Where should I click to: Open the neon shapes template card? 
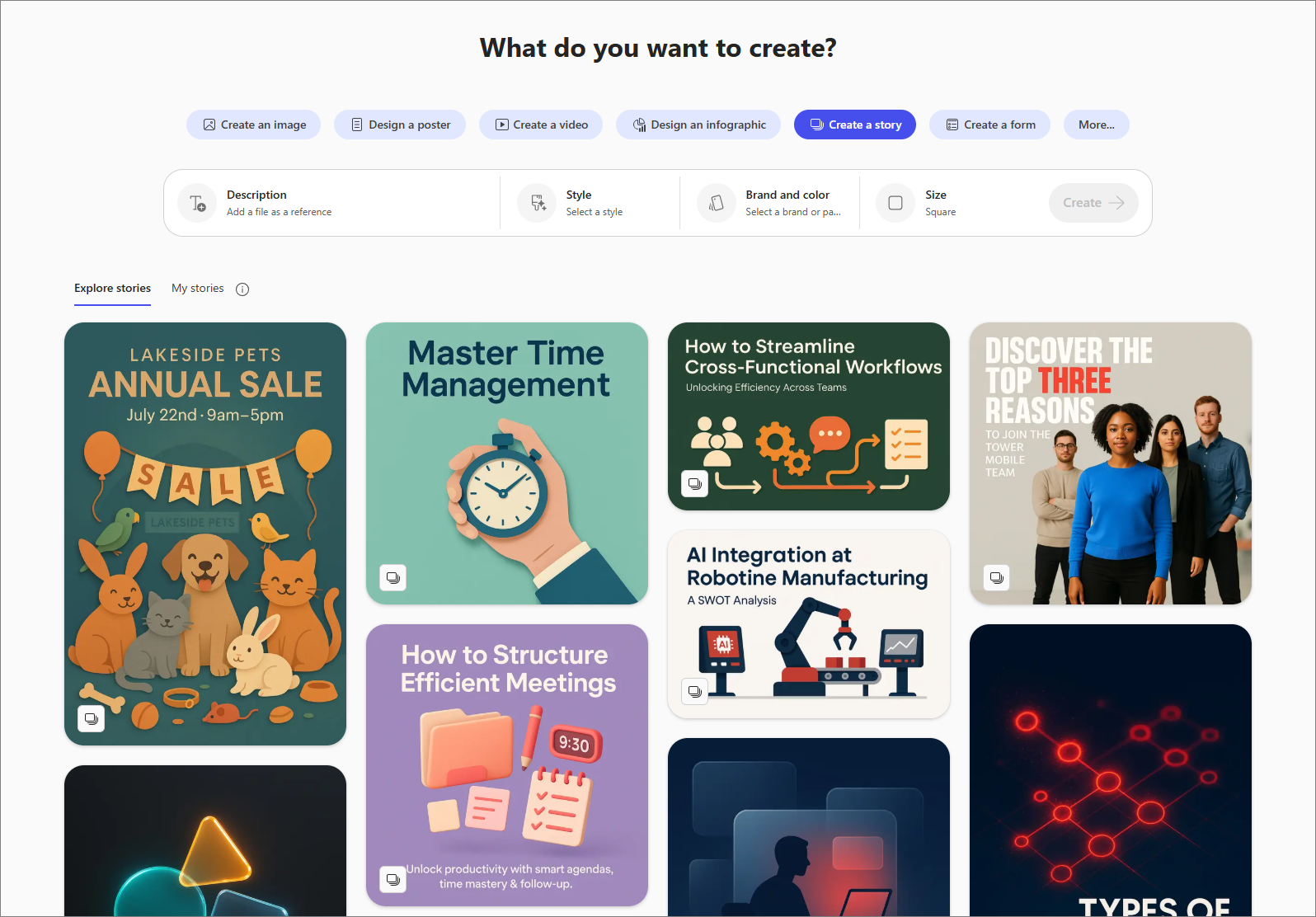(x=205, y=841)
